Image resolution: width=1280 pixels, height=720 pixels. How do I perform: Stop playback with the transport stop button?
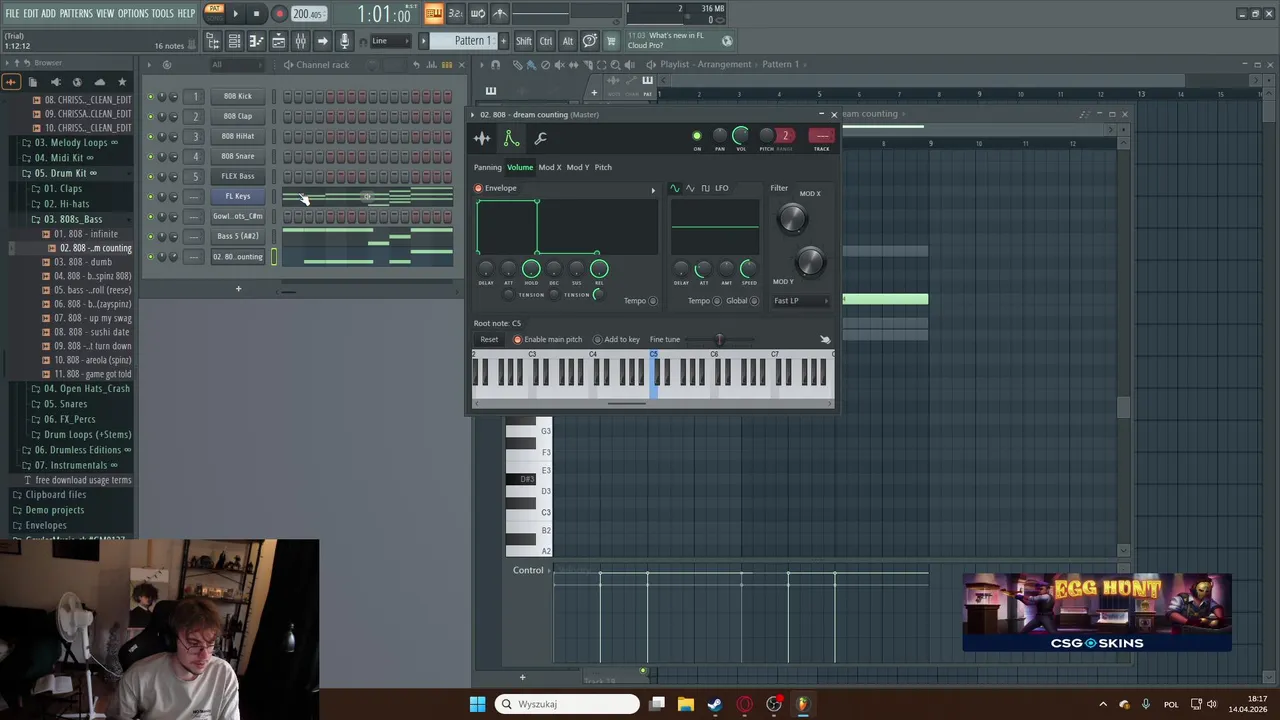[256, 14]
